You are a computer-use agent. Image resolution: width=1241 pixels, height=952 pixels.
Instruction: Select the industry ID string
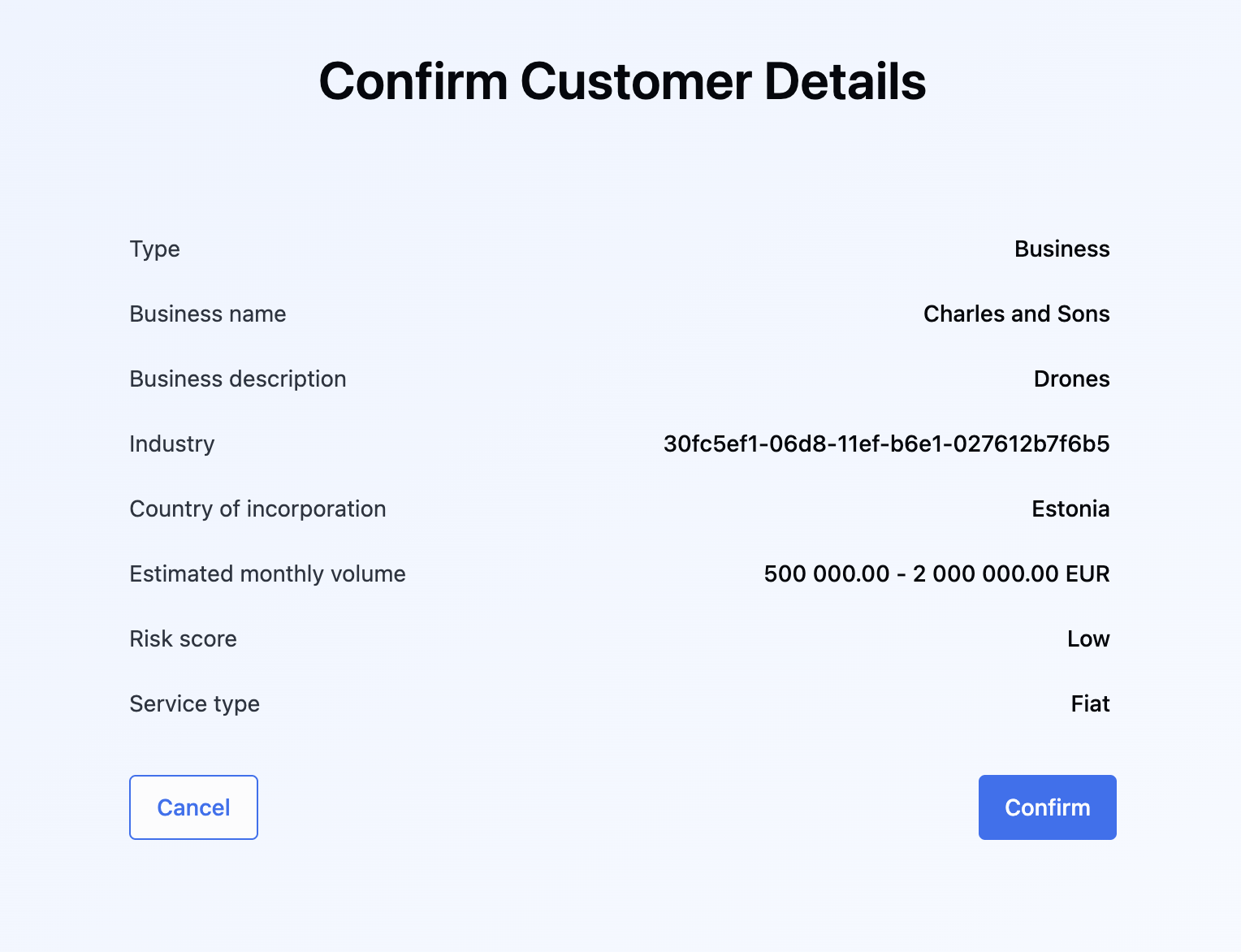point(886,444)
